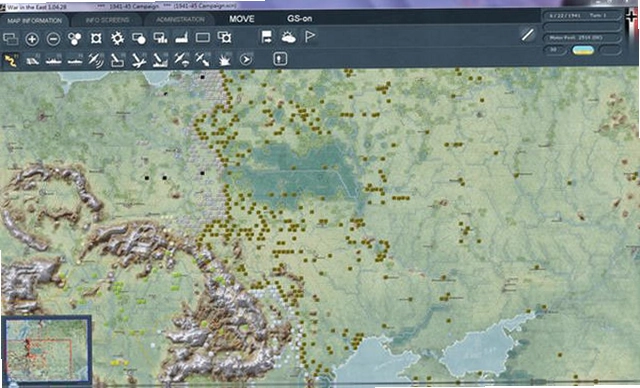Select the second ship mode icon

pyautogui.click(x=74, y=60)
